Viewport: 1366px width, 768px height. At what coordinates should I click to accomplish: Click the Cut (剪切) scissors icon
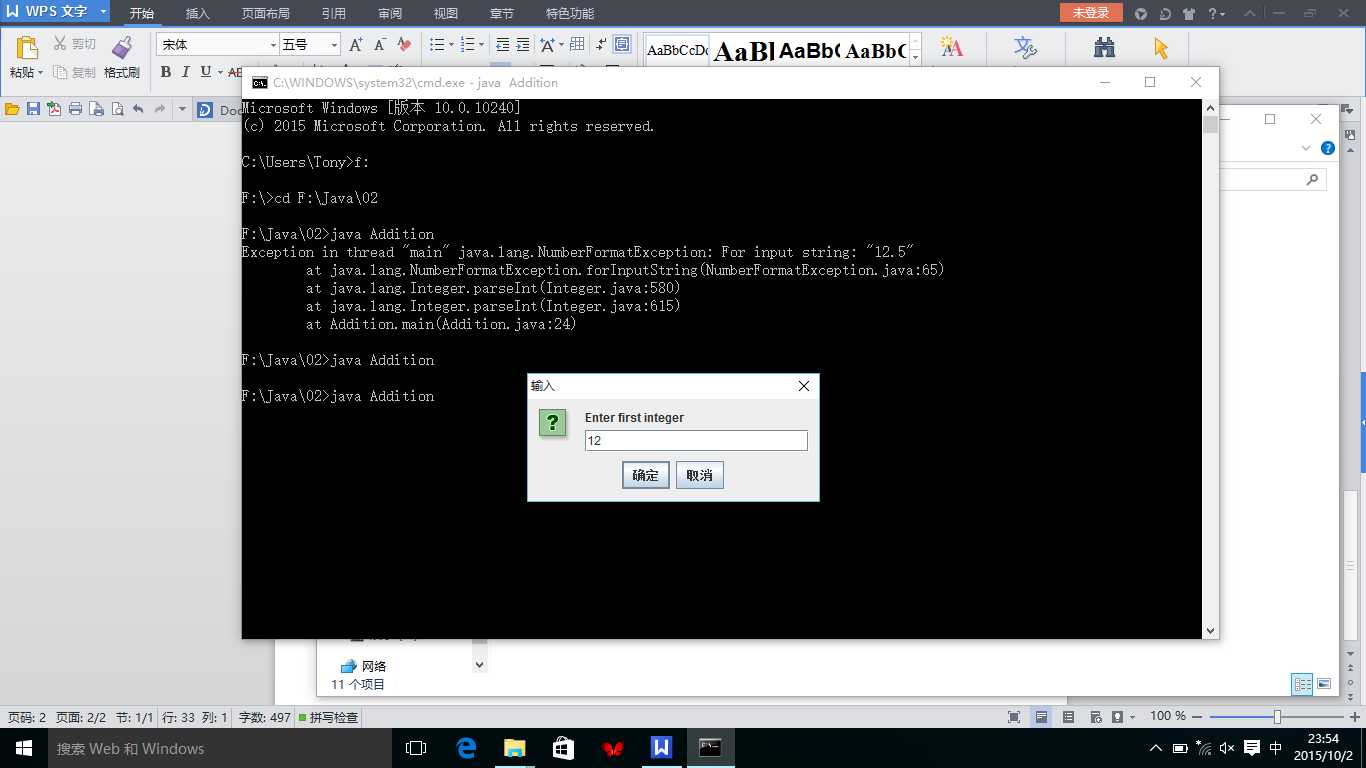60,44
